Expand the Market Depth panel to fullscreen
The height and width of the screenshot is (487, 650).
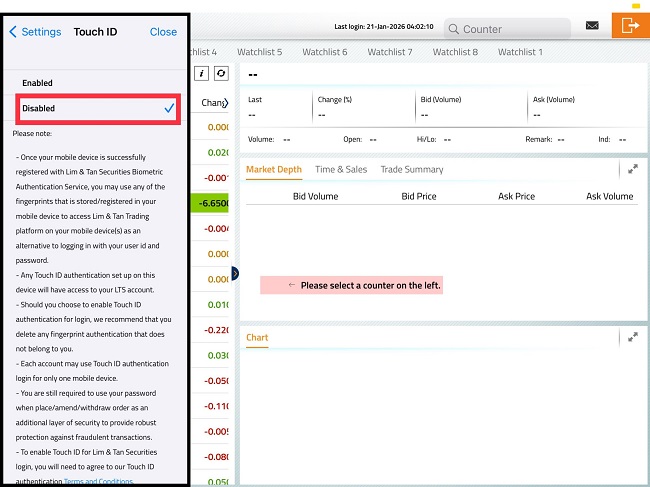[x=633, y=170]
